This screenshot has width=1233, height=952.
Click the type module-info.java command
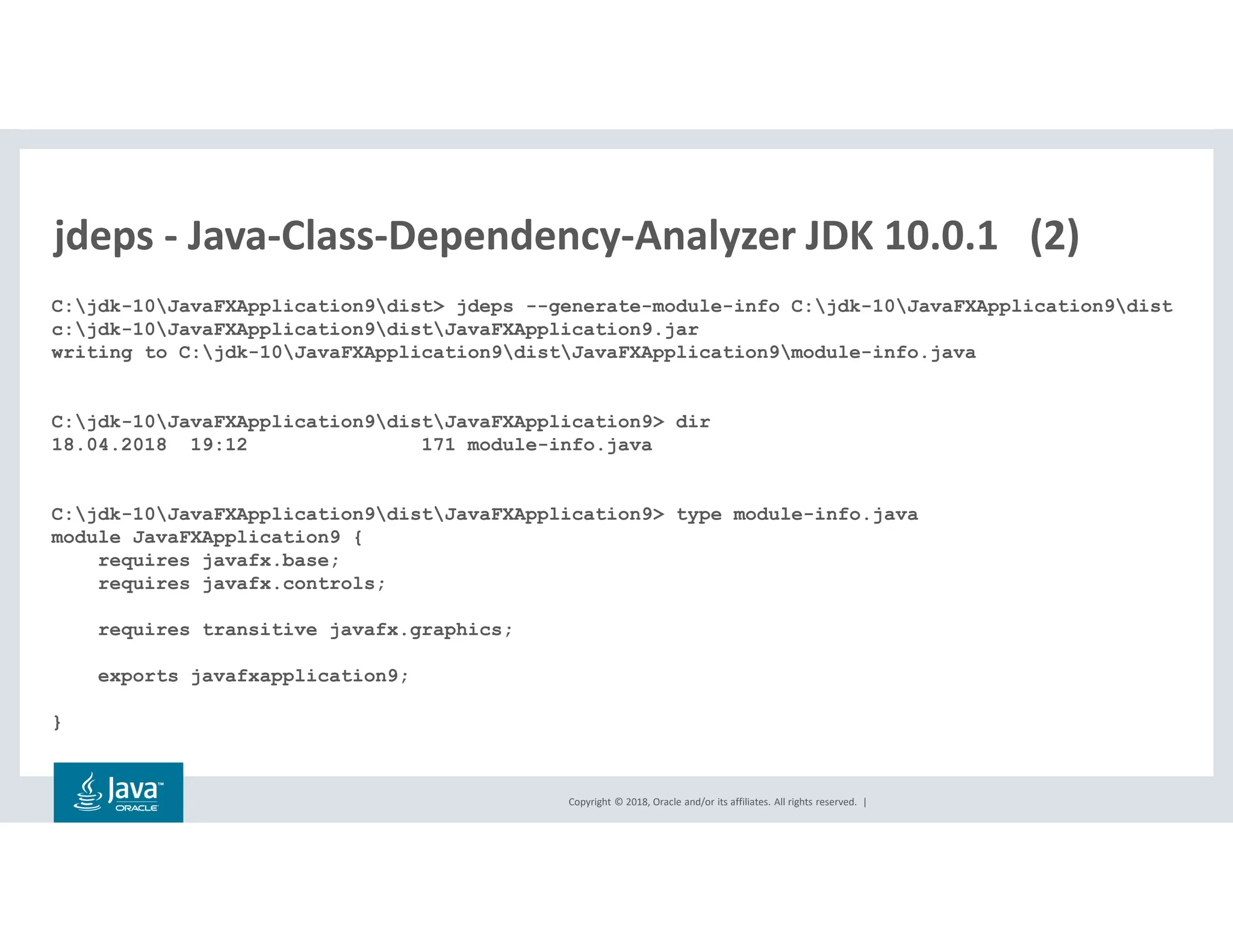coord(797,515)
